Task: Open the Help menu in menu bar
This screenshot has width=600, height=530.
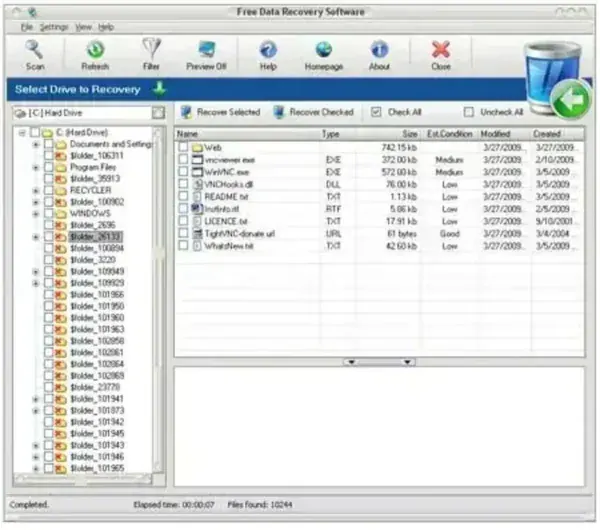Action: pos(106,27)
